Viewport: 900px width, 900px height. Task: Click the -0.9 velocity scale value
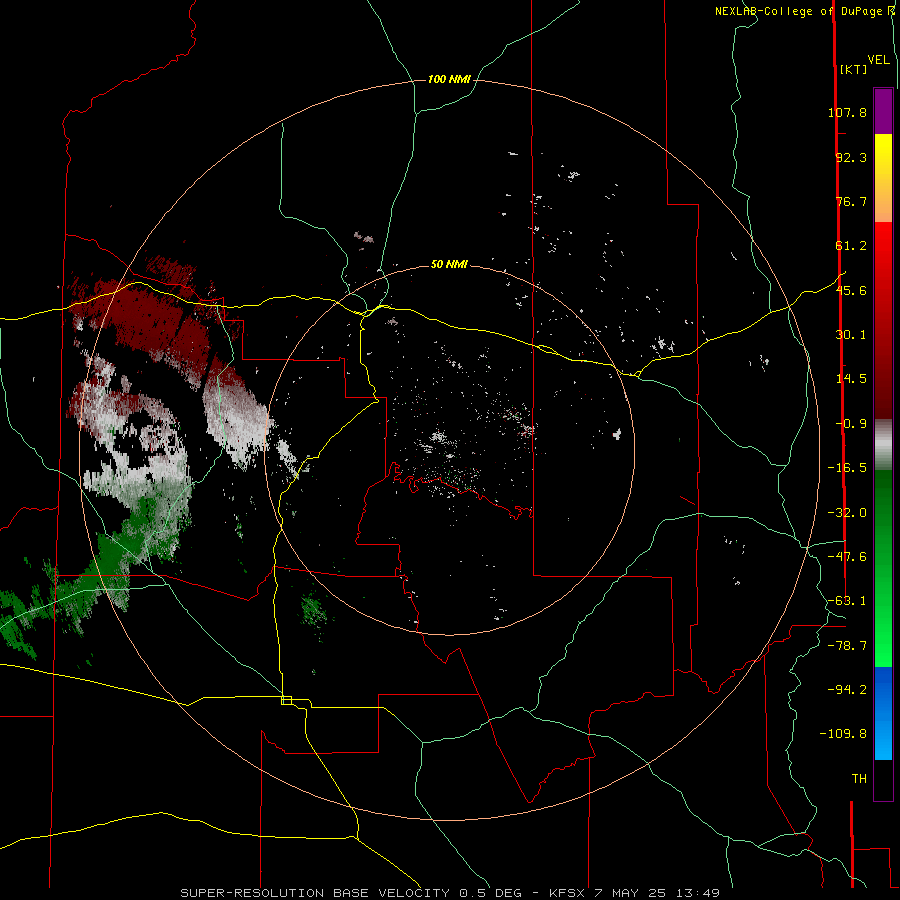pyautogui.click(x=851, y=424)
